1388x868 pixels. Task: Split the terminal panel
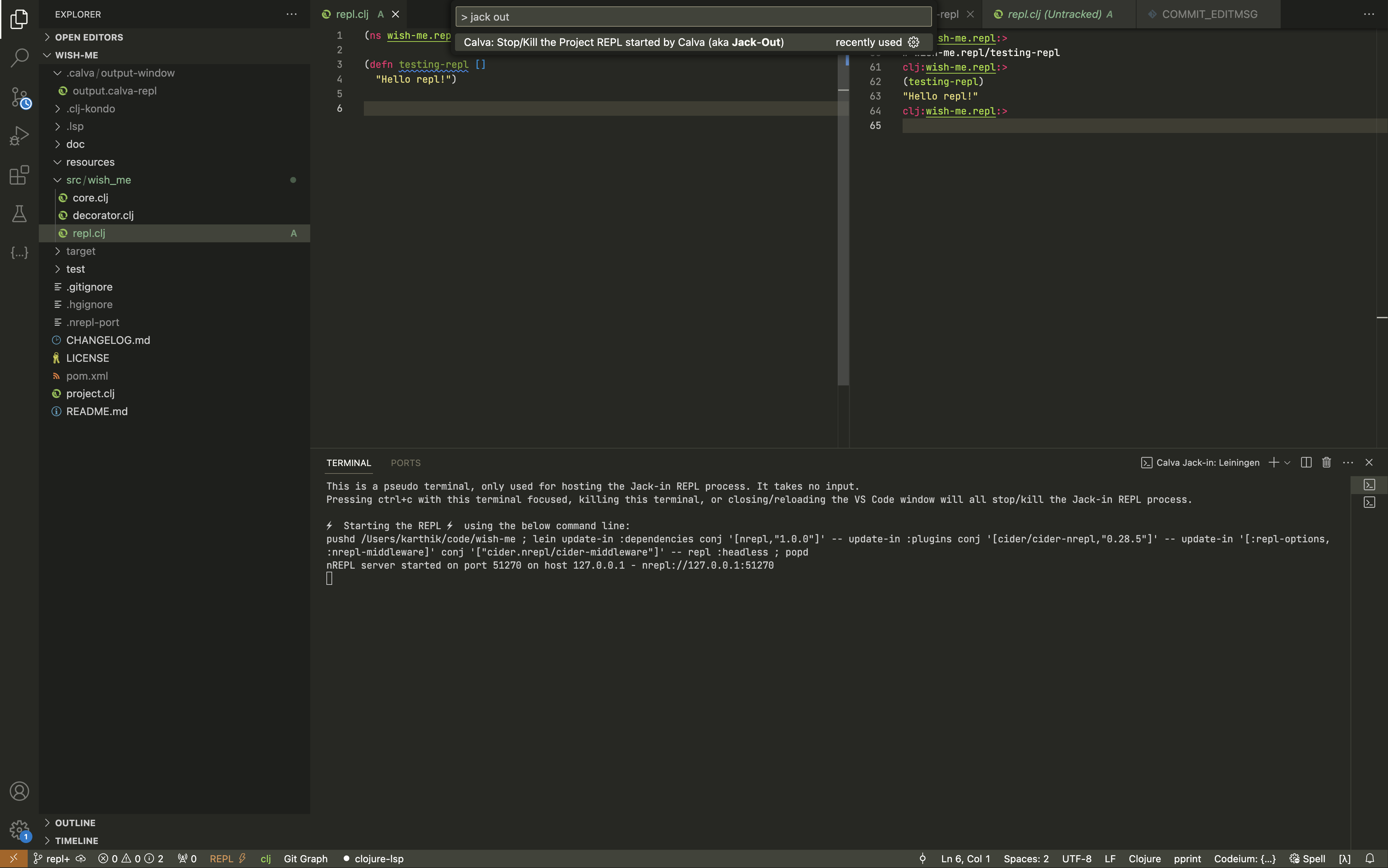[1306, 463]
